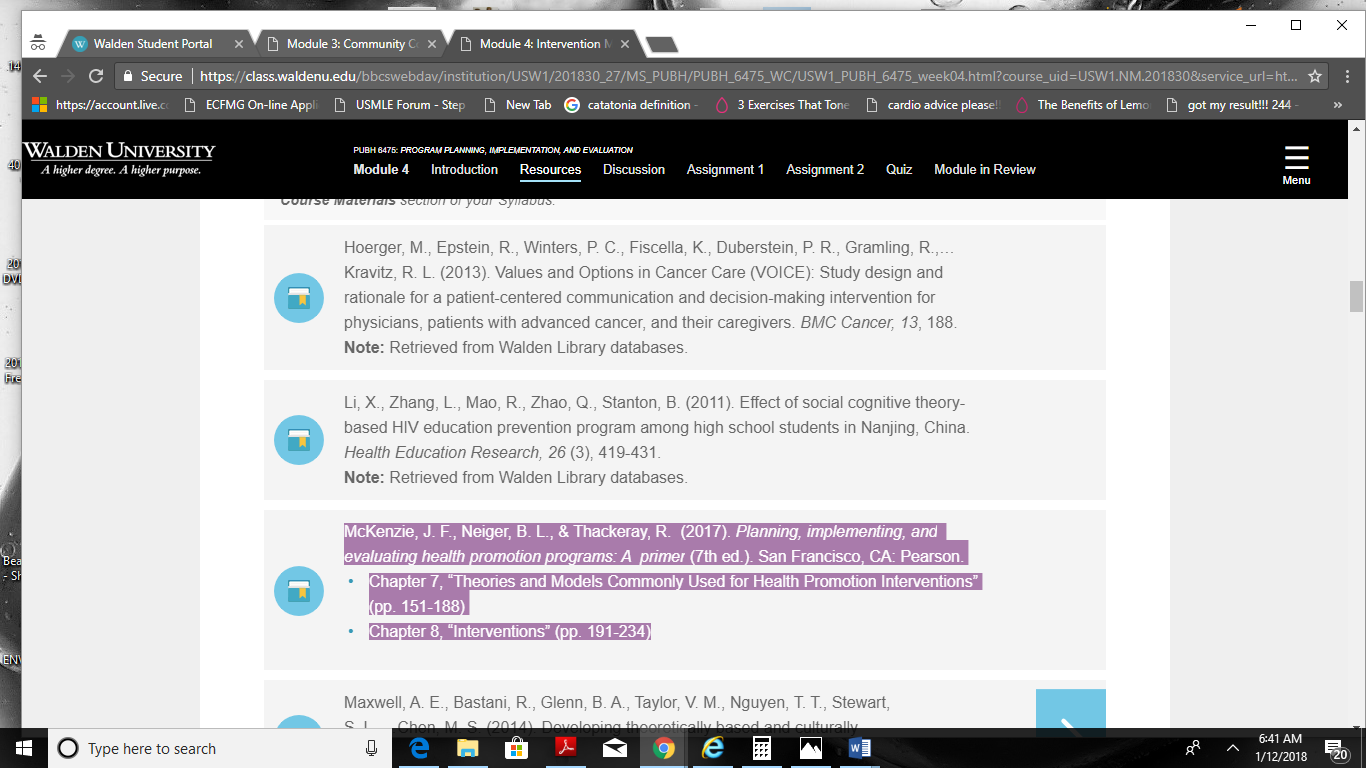The width and height of the screenshot is (1366, 768).
Task: Open Assignment 1 in the course nav
Action: coord(725,169)
